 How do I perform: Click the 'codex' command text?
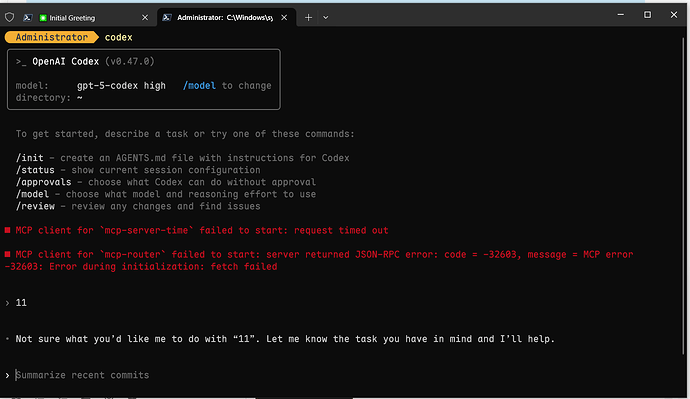click(x=118, y=37)
